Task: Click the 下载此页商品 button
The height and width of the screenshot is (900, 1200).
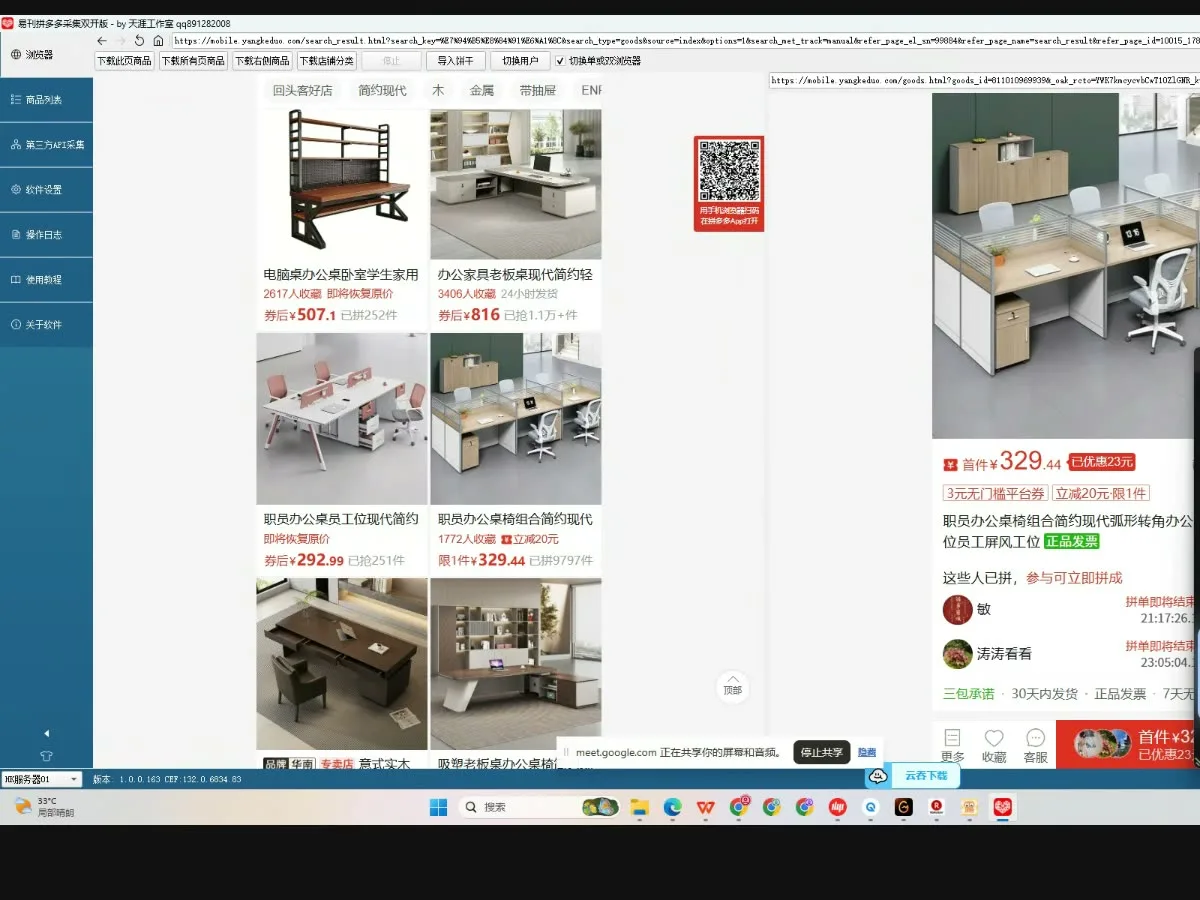Action: coord(124,61)
